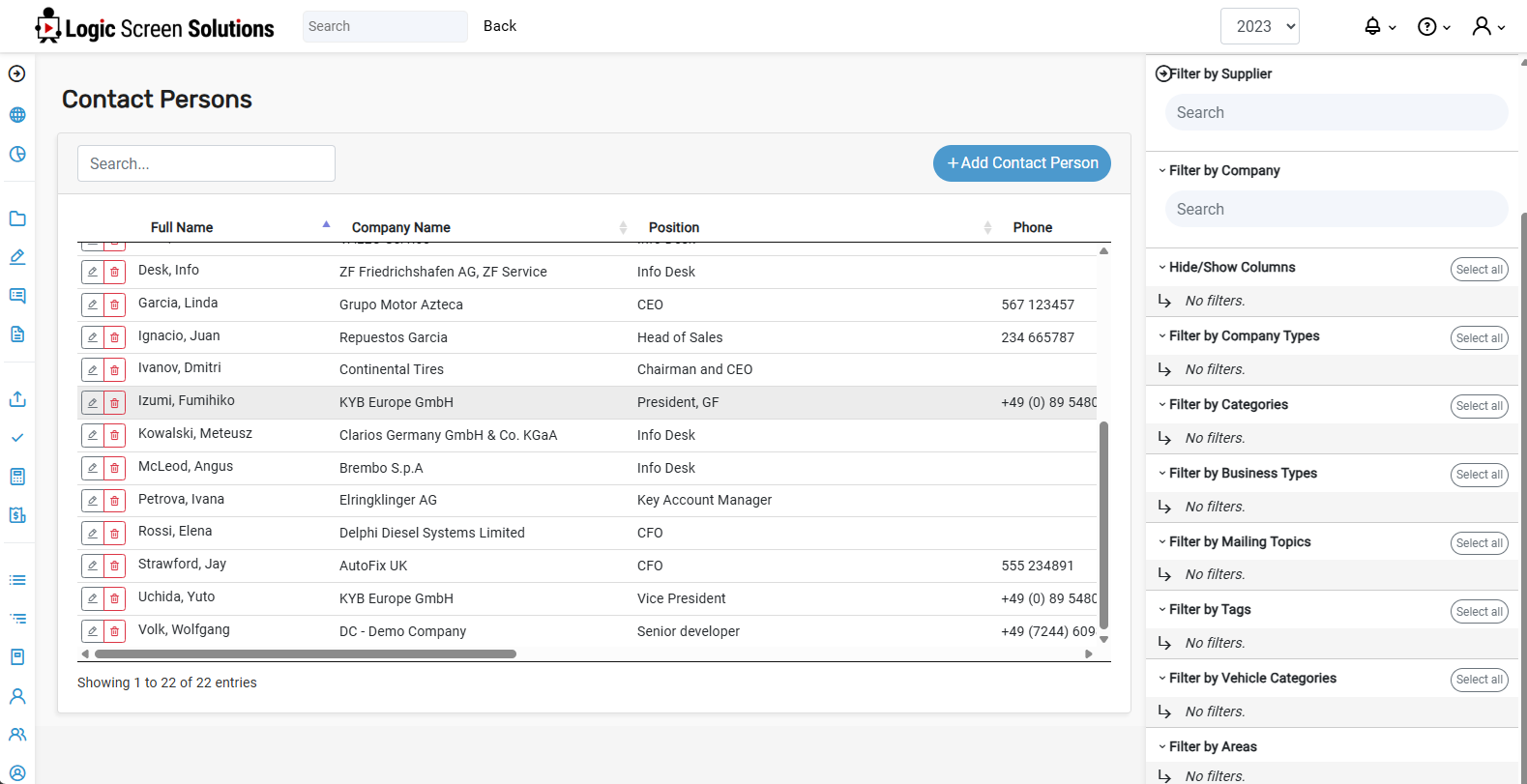Edit the Kowalski, Meteusz contact
Viewport: 1527px width, 784px height.
coord(93,435)
